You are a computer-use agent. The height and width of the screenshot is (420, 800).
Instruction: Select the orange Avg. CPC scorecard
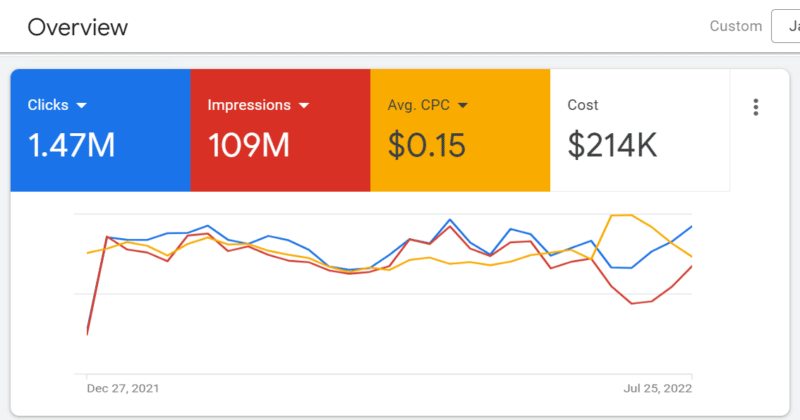click(x=460, y=130)
